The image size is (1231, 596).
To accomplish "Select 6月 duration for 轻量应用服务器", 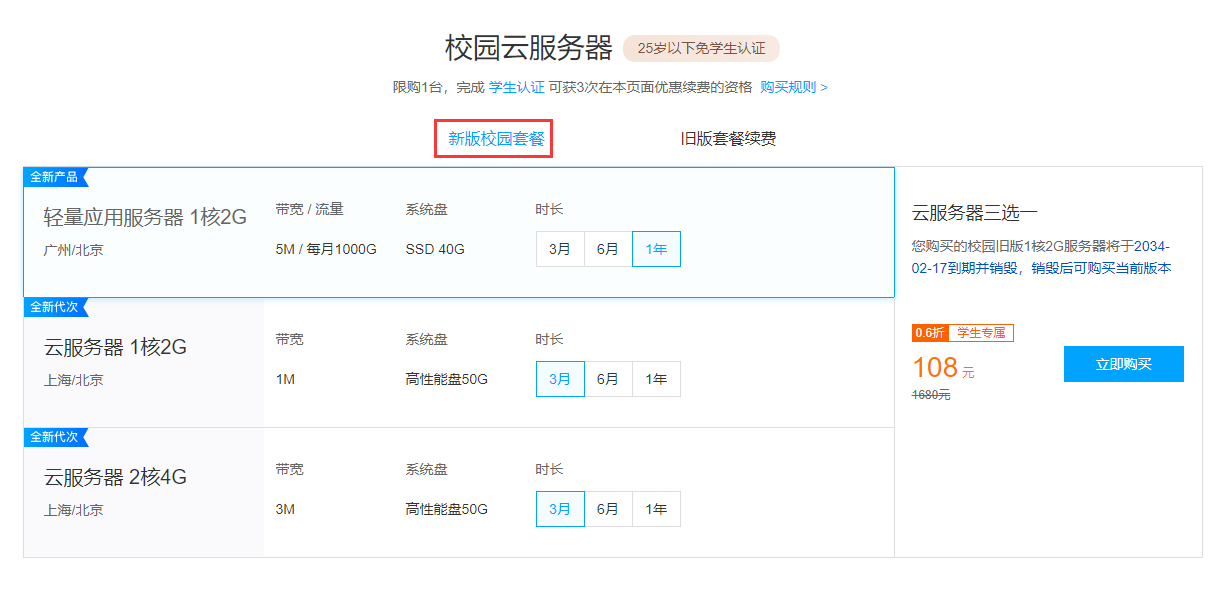I will click(608, 249).
